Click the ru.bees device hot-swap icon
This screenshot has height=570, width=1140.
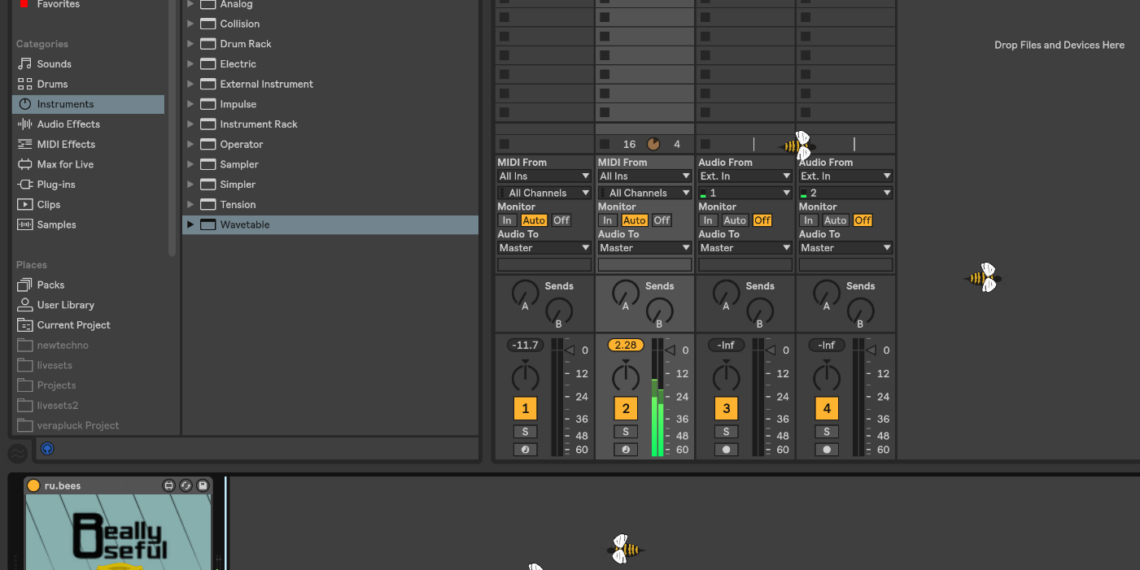[186, 486]
